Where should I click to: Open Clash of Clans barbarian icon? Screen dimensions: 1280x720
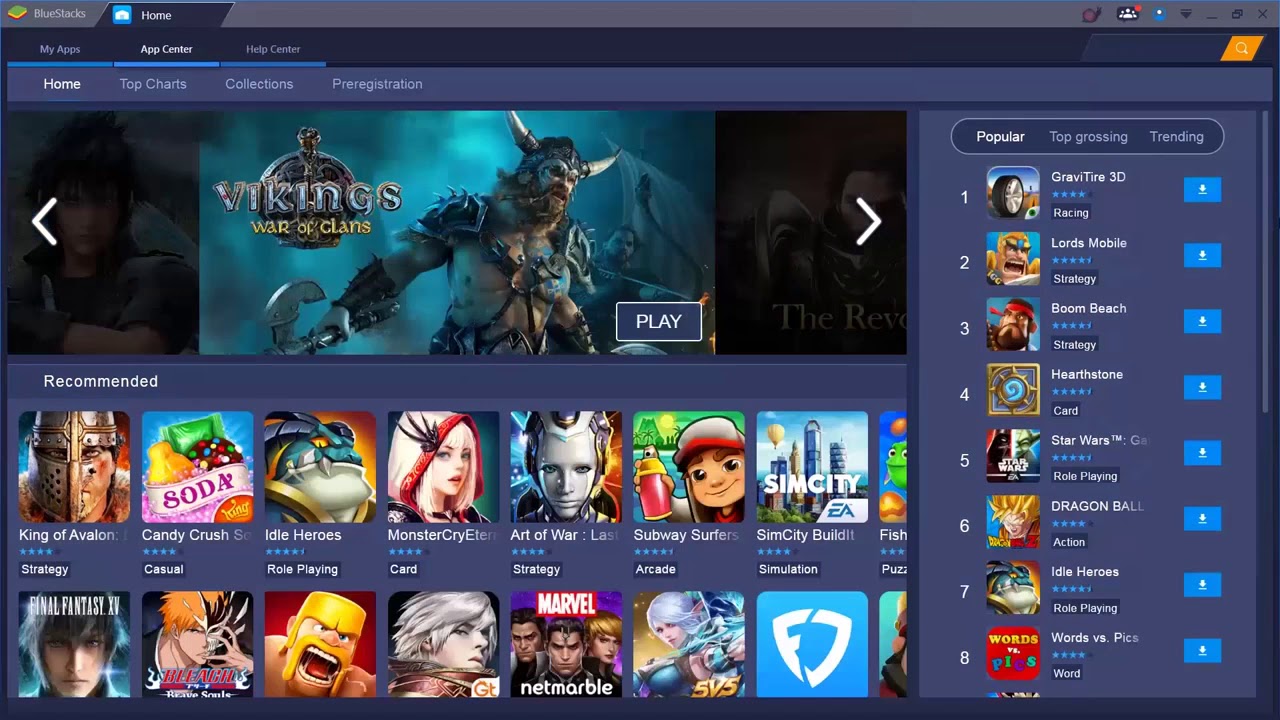coord(320,645)
